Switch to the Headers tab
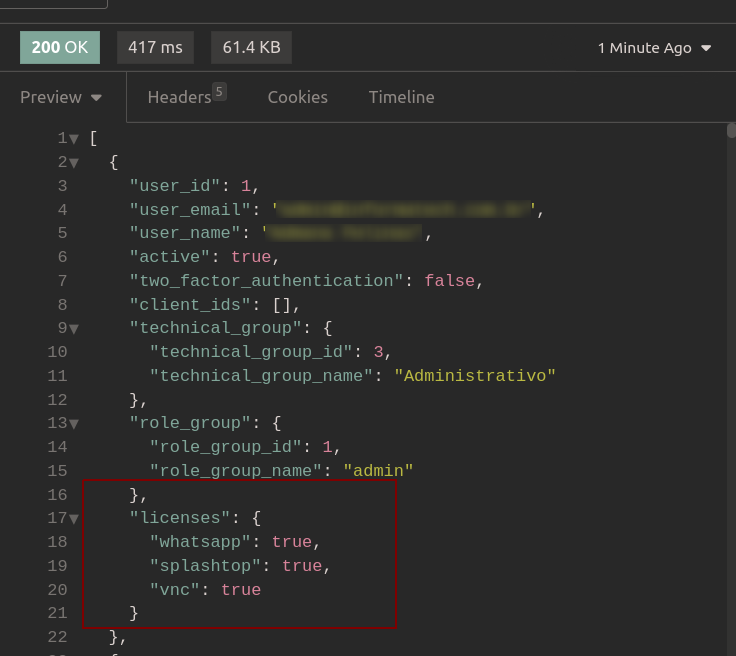The width and height of the screenshot is (736, 656). point(180,97)
